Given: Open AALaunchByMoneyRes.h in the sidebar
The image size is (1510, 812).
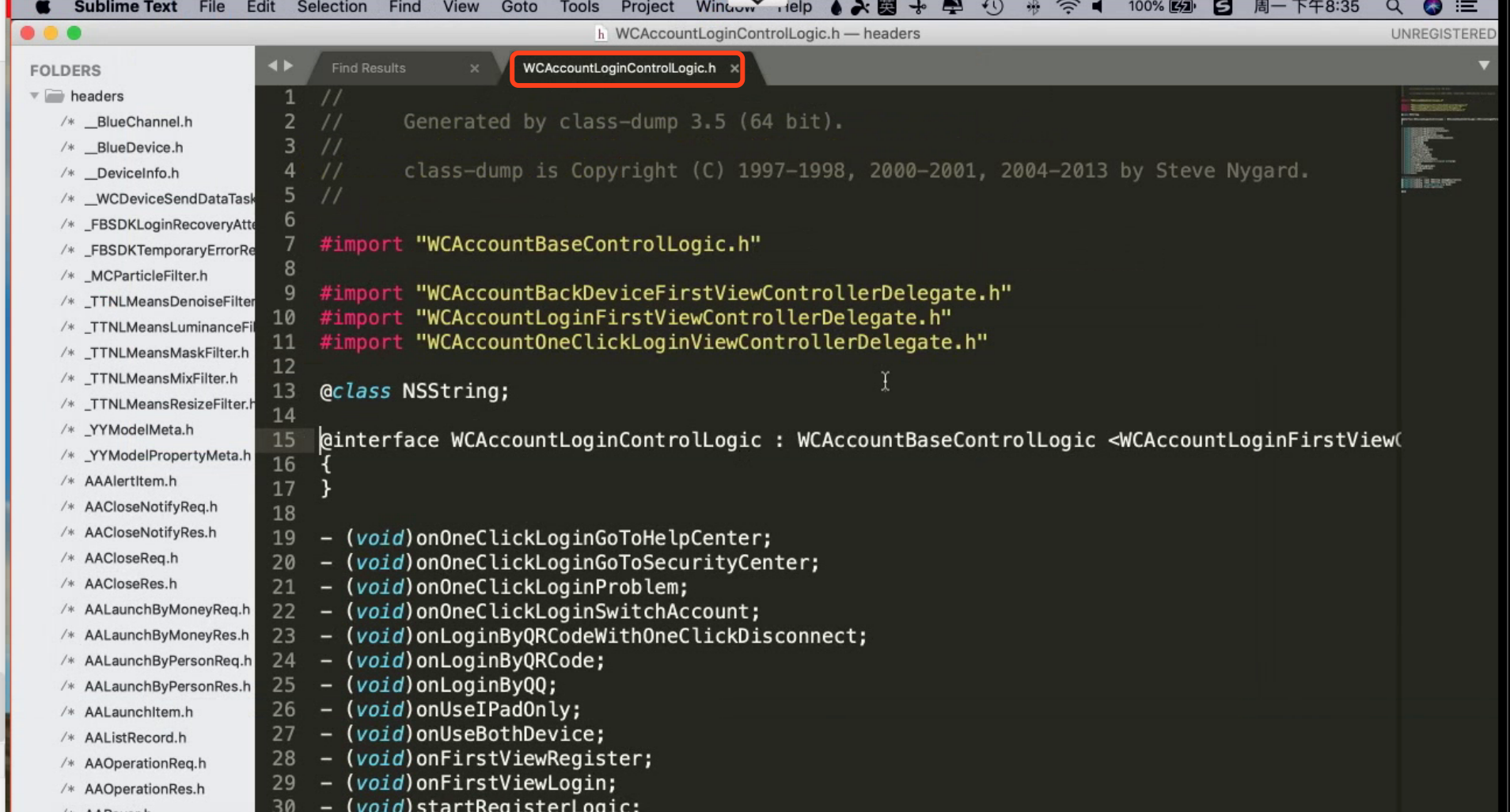Looking at the screenshot, I should (x=167, y=635).
